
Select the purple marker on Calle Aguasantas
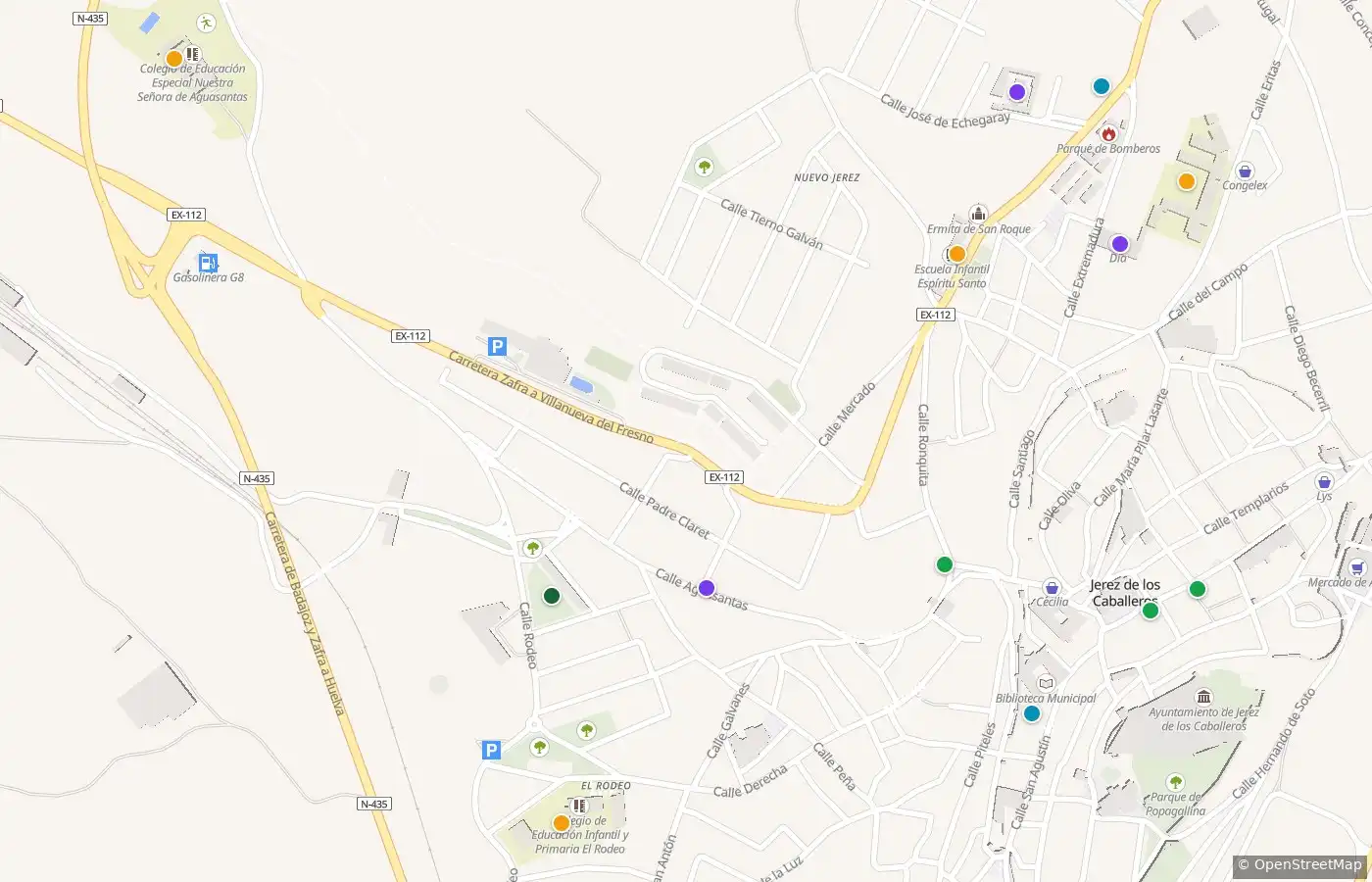tap(707, 588)
